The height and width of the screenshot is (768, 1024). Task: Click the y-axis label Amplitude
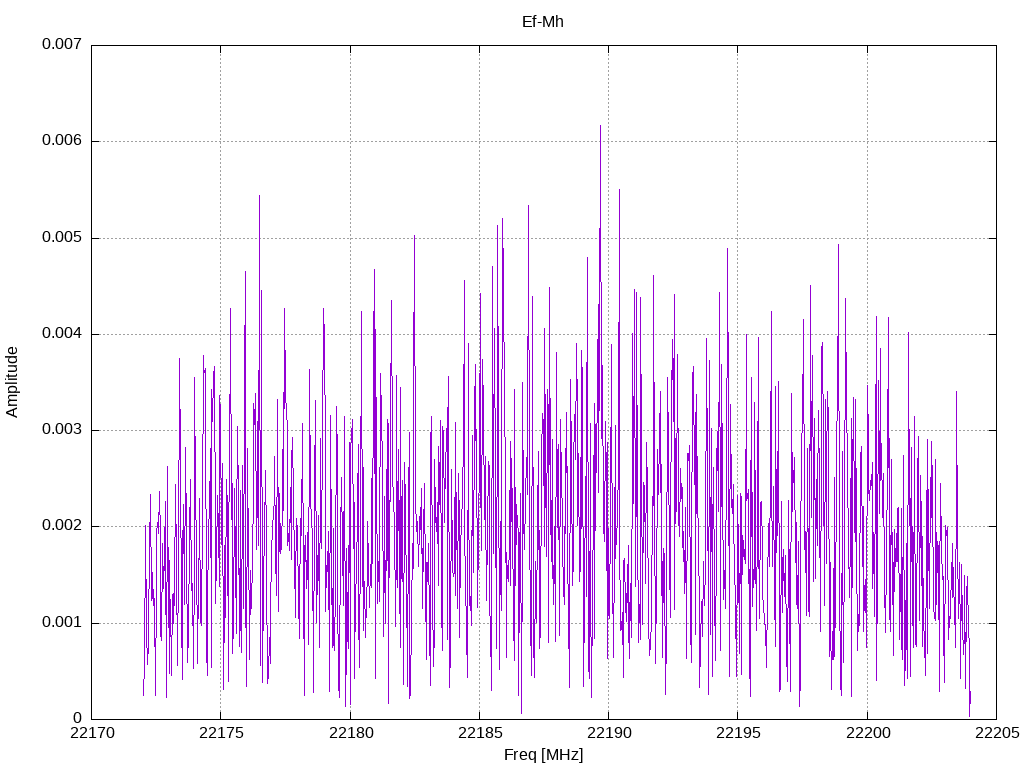pos(12,382)
